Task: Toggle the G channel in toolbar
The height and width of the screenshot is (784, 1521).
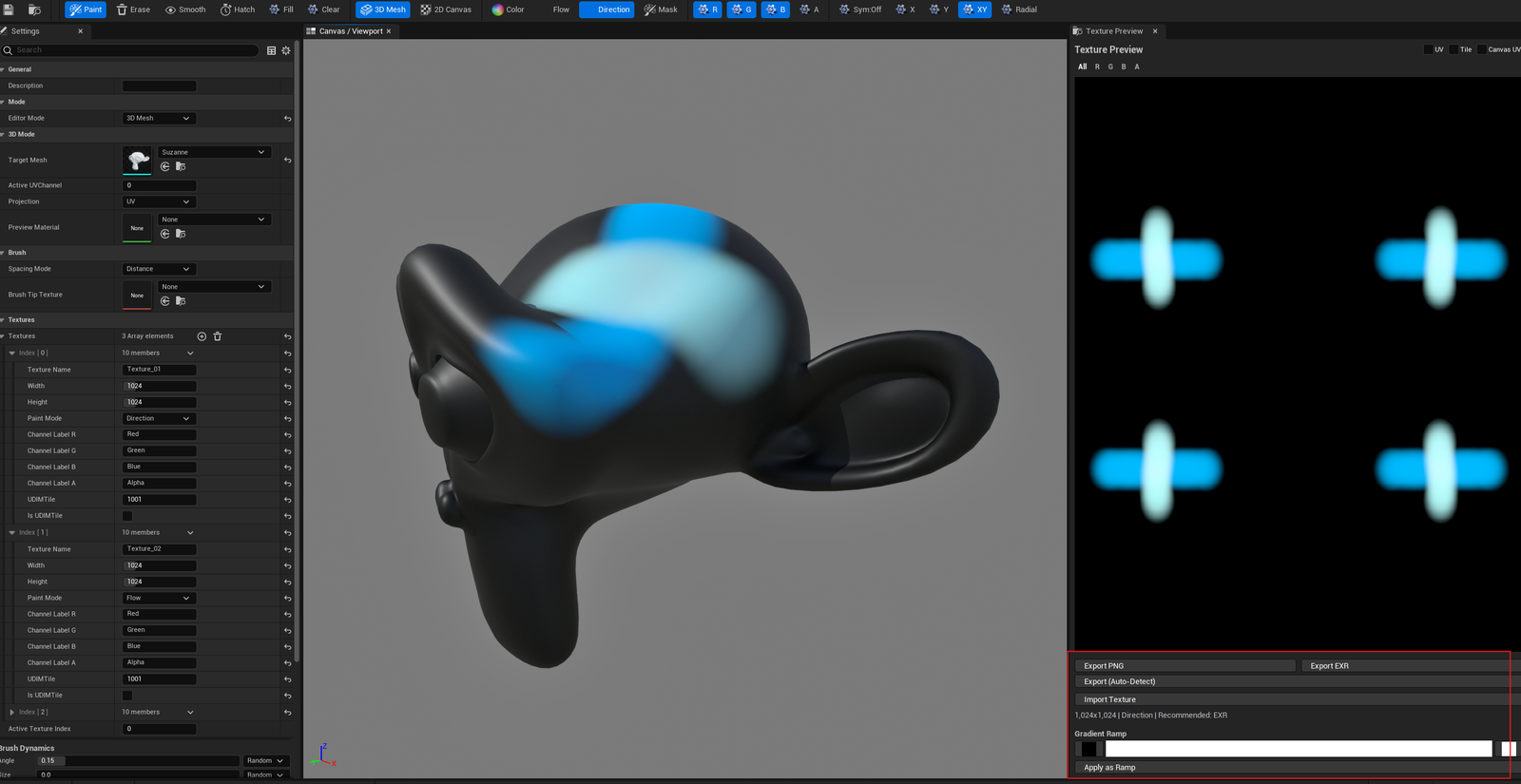Action: 741,10
